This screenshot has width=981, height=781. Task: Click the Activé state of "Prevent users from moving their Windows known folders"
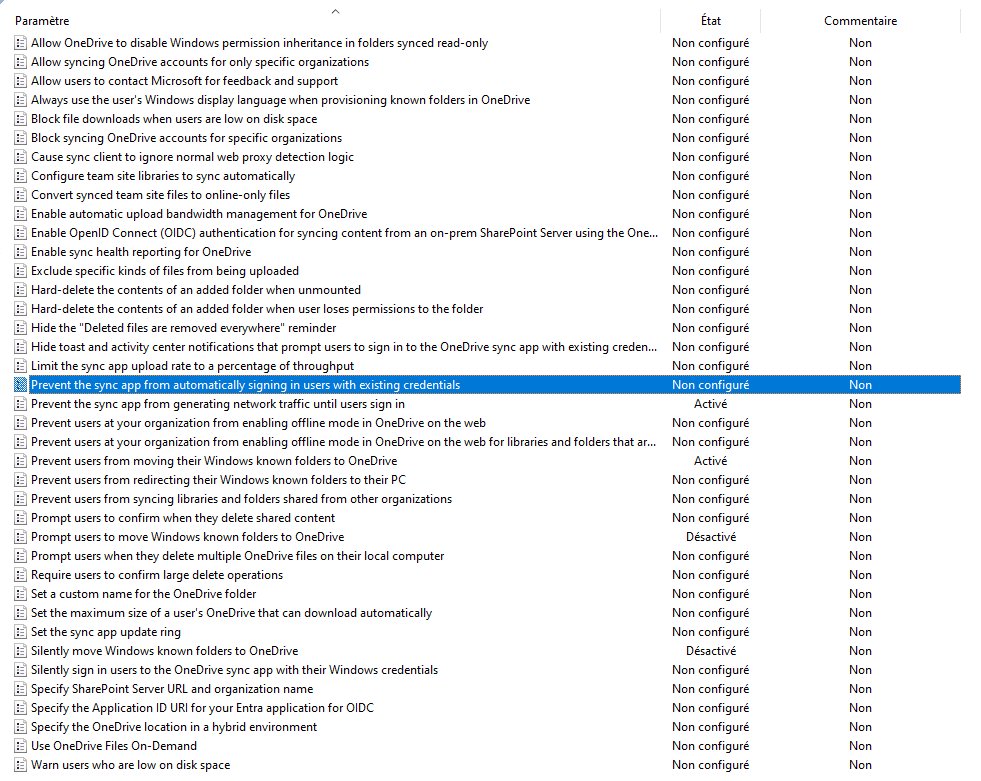pos(711,461)
